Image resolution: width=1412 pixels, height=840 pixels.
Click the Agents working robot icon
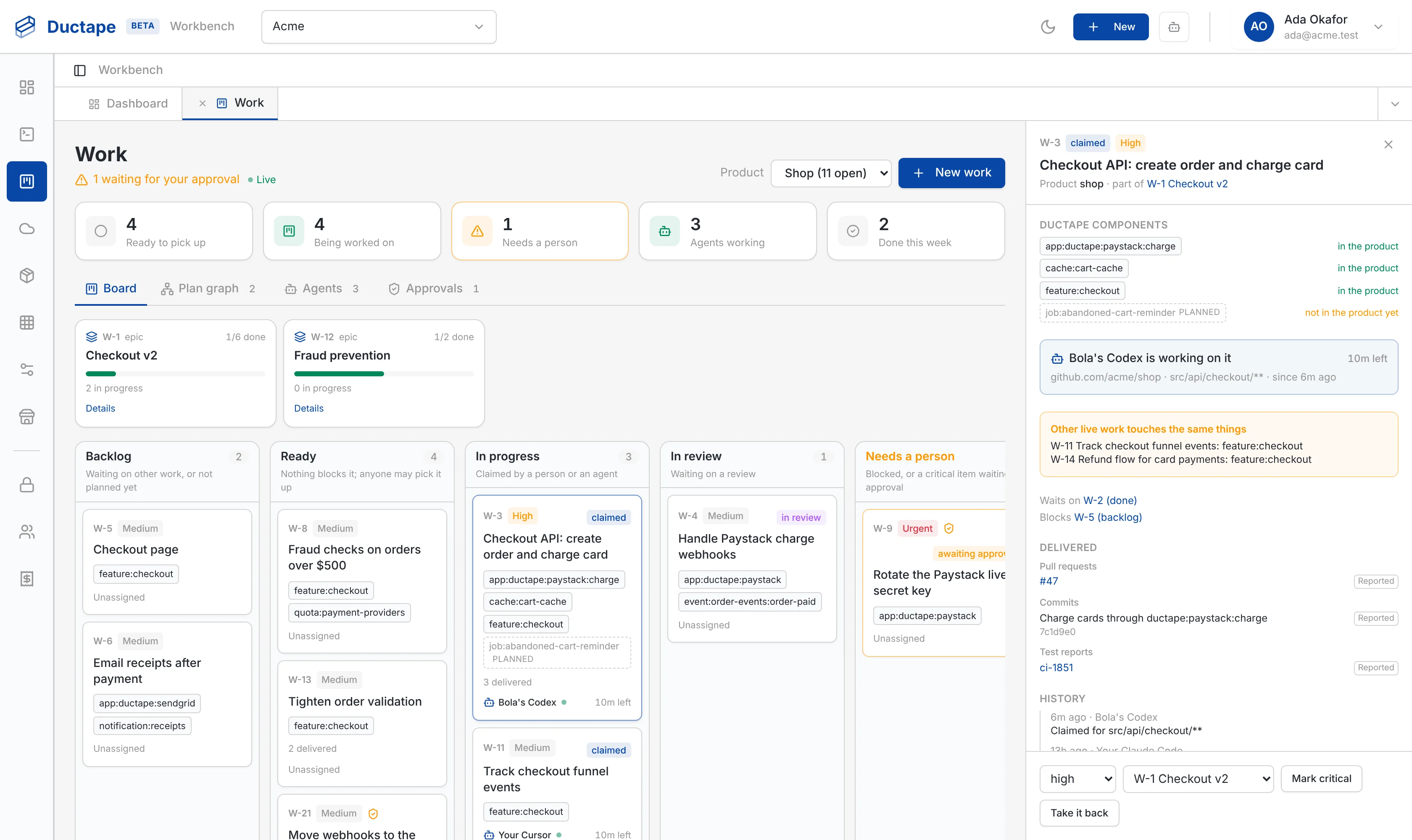pyautogui.click(x=665, y=231)
